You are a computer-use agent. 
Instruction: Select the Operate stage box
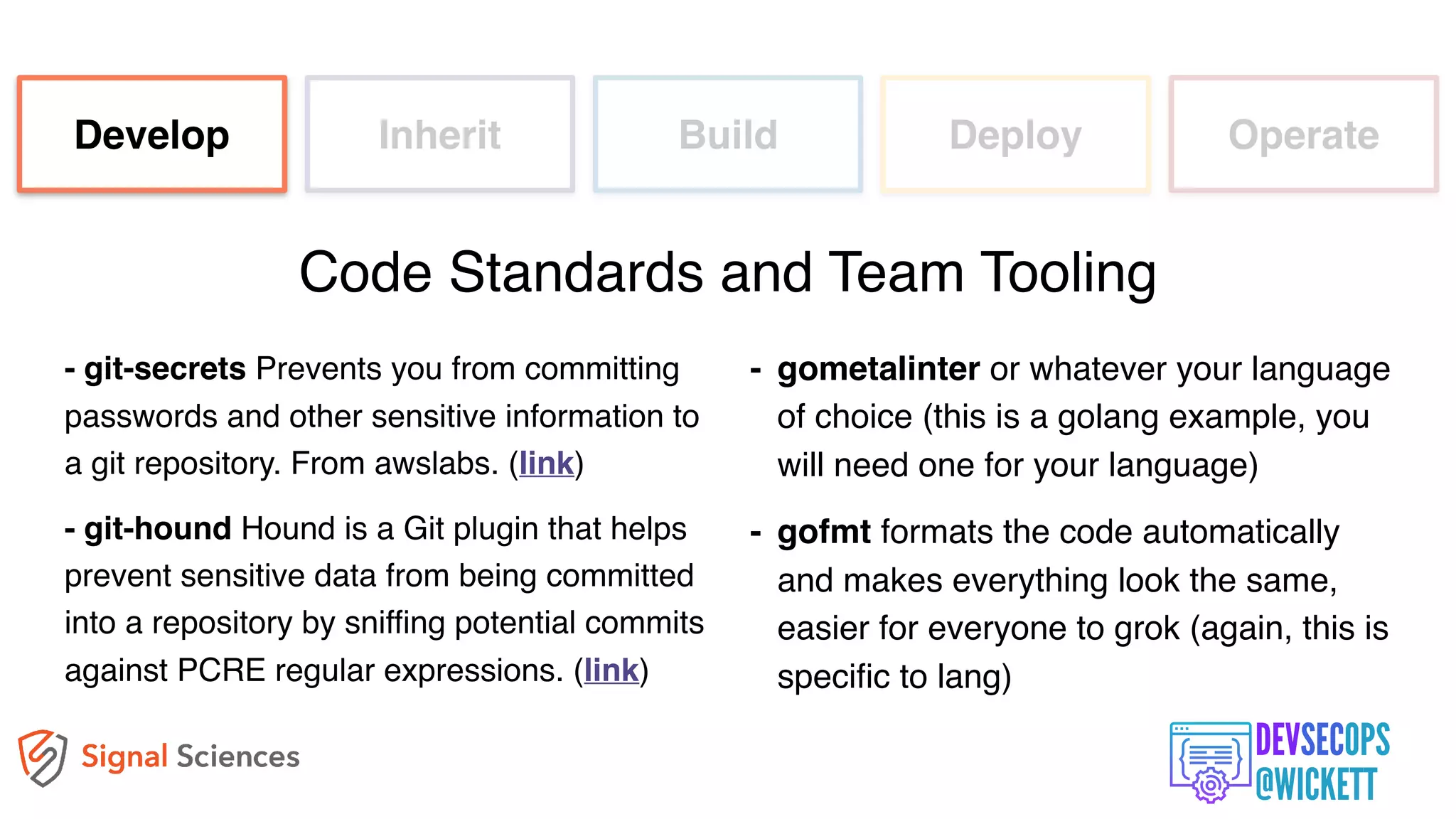[x=1304, y=134]
